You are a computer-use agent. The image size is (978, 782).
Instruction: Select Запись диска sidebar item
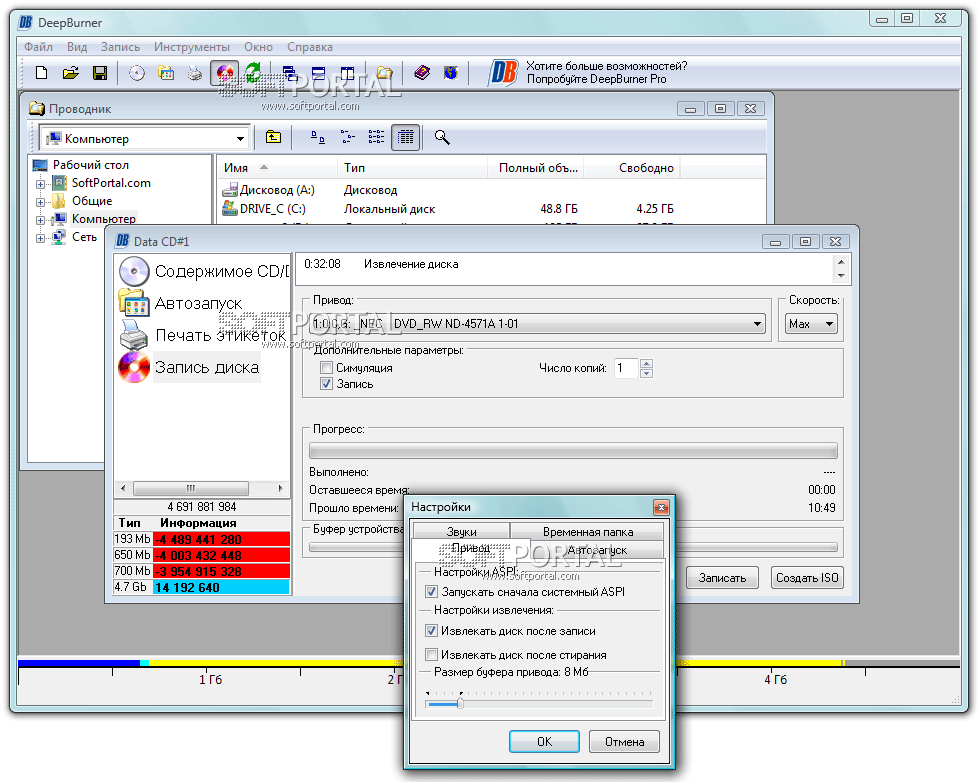[189, 367]
